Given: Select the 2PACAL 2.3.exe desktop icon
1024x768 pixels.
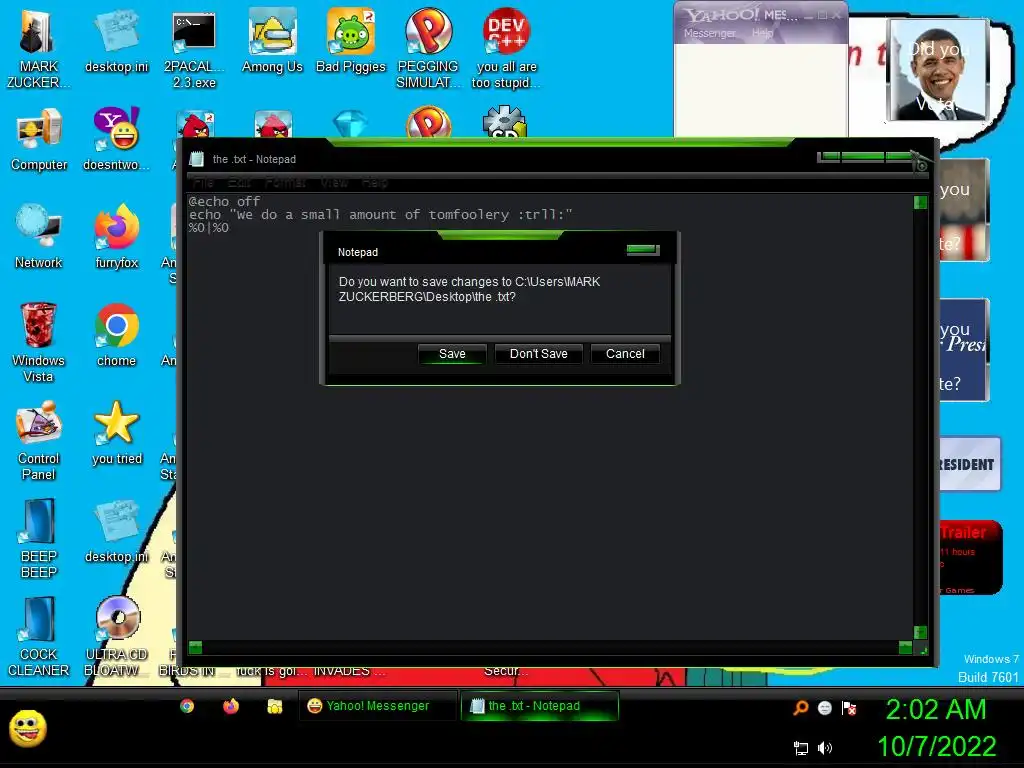Looking at the screenshot, I should tap(194, 50).
